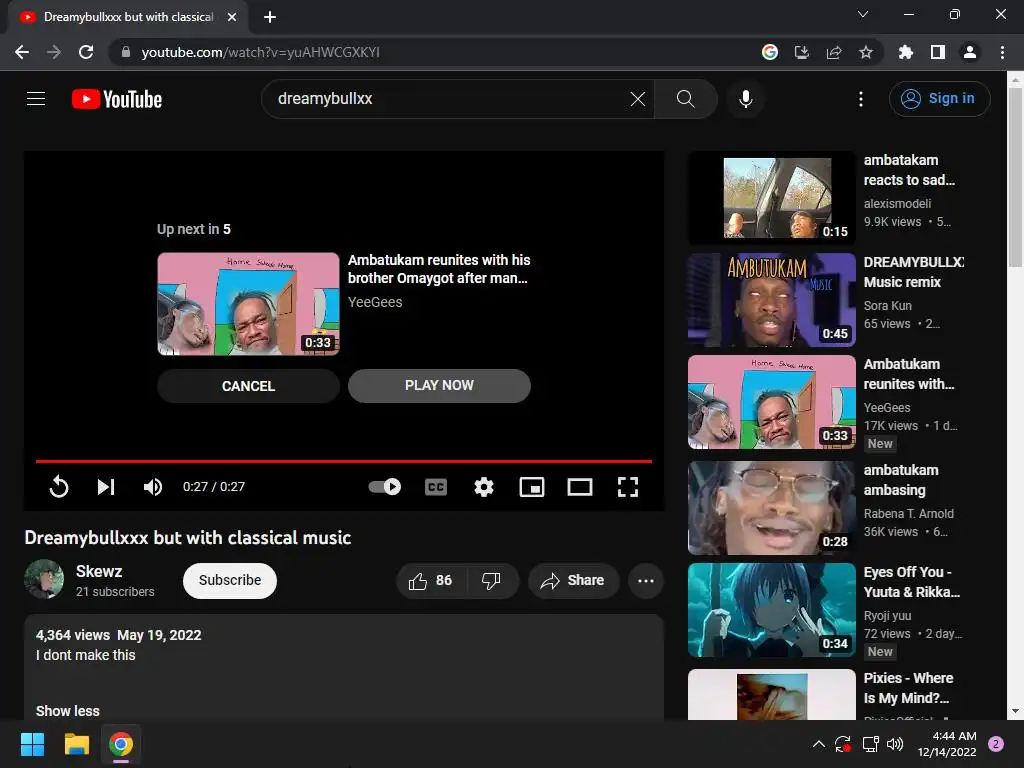
Task: Start voice search with microphone
Action: click(745, 99)
